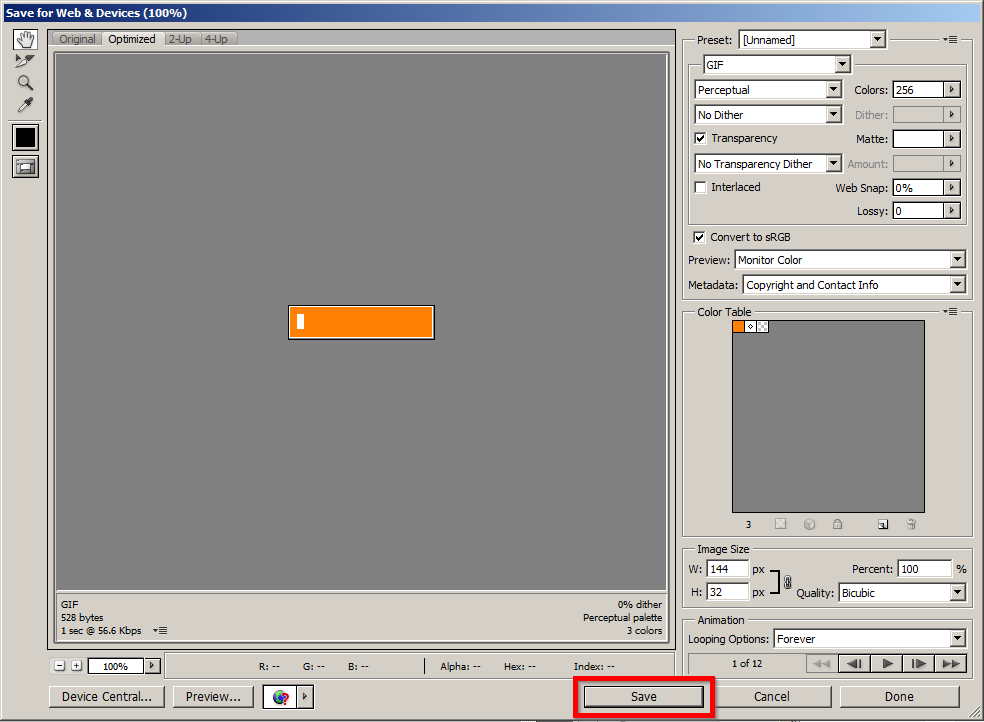The height and width of the screenshot is (722, 984).
Task: Select the white swatch in Color Table
Action: point(751,327)
